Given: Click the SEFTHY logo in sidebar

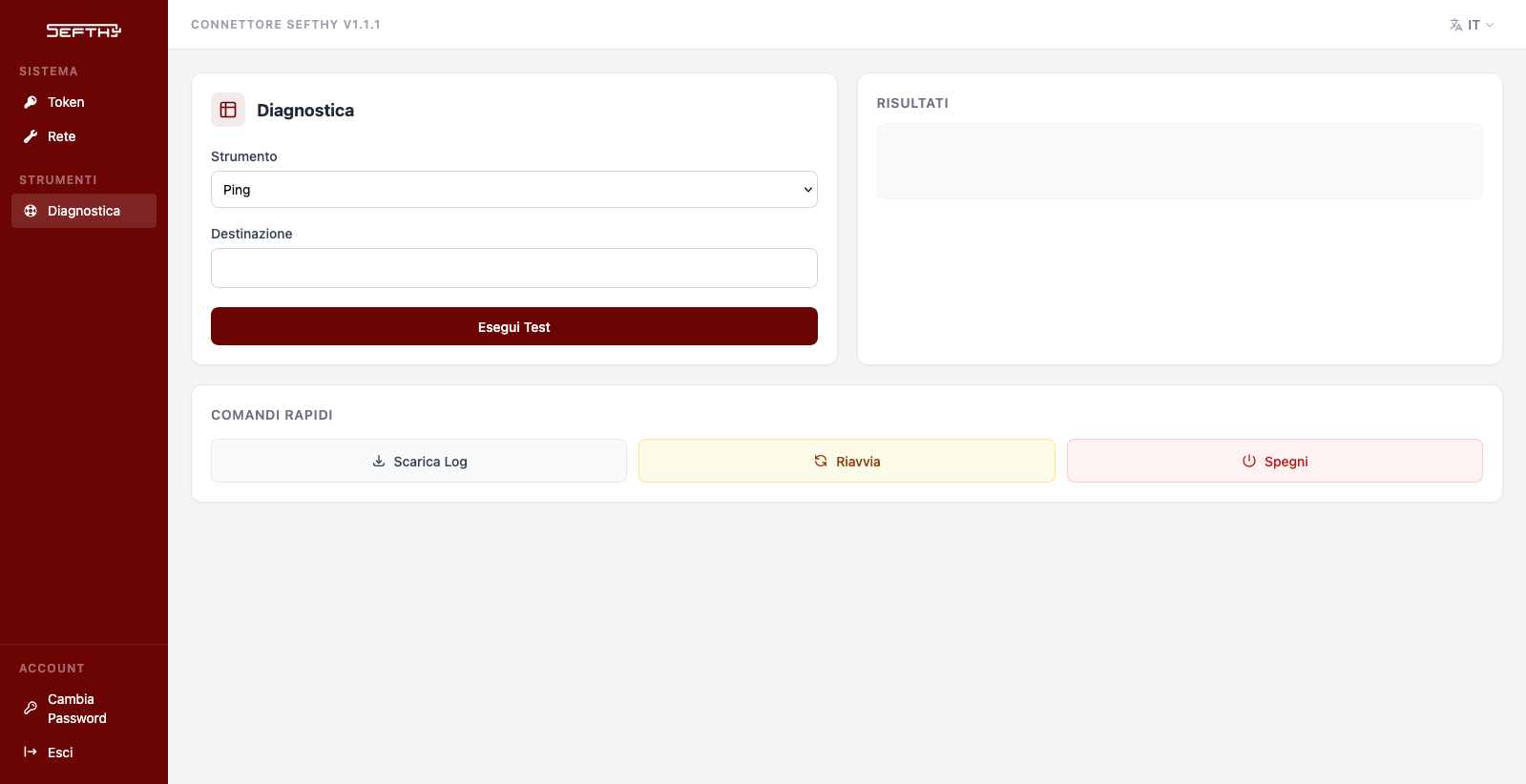Looking at the screenshot, I should 84,31.
